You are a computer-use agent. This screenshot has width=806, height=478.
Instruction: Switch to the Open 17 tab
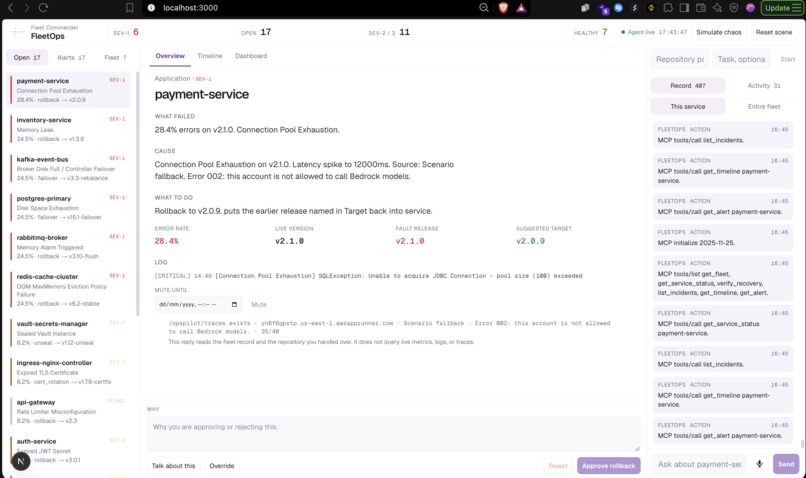[x=27, y=58]
